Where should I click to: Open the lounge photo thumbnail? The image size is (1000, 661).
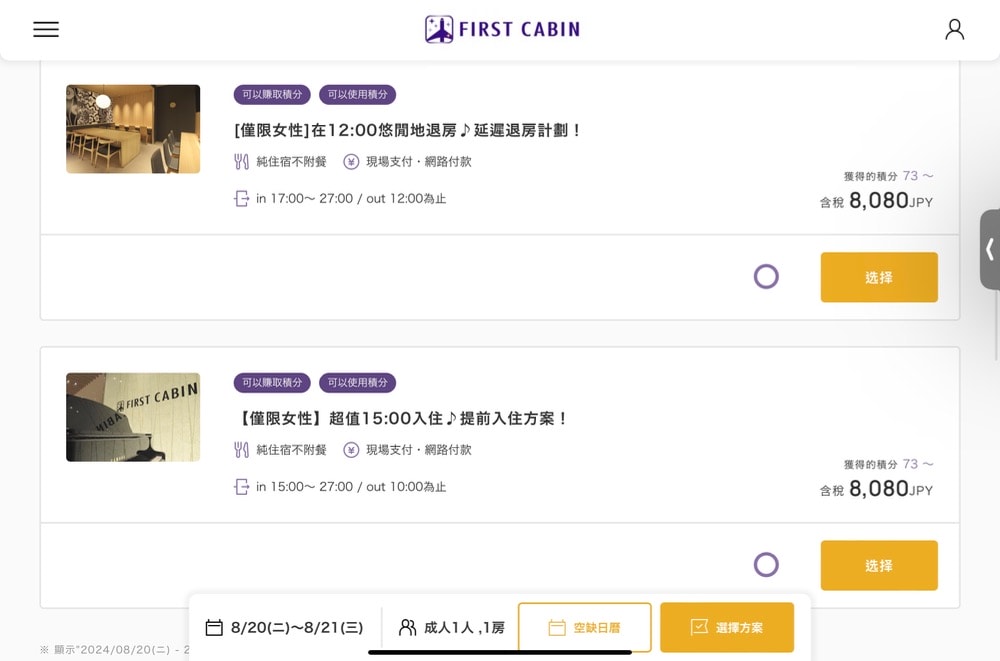(133, 129)
